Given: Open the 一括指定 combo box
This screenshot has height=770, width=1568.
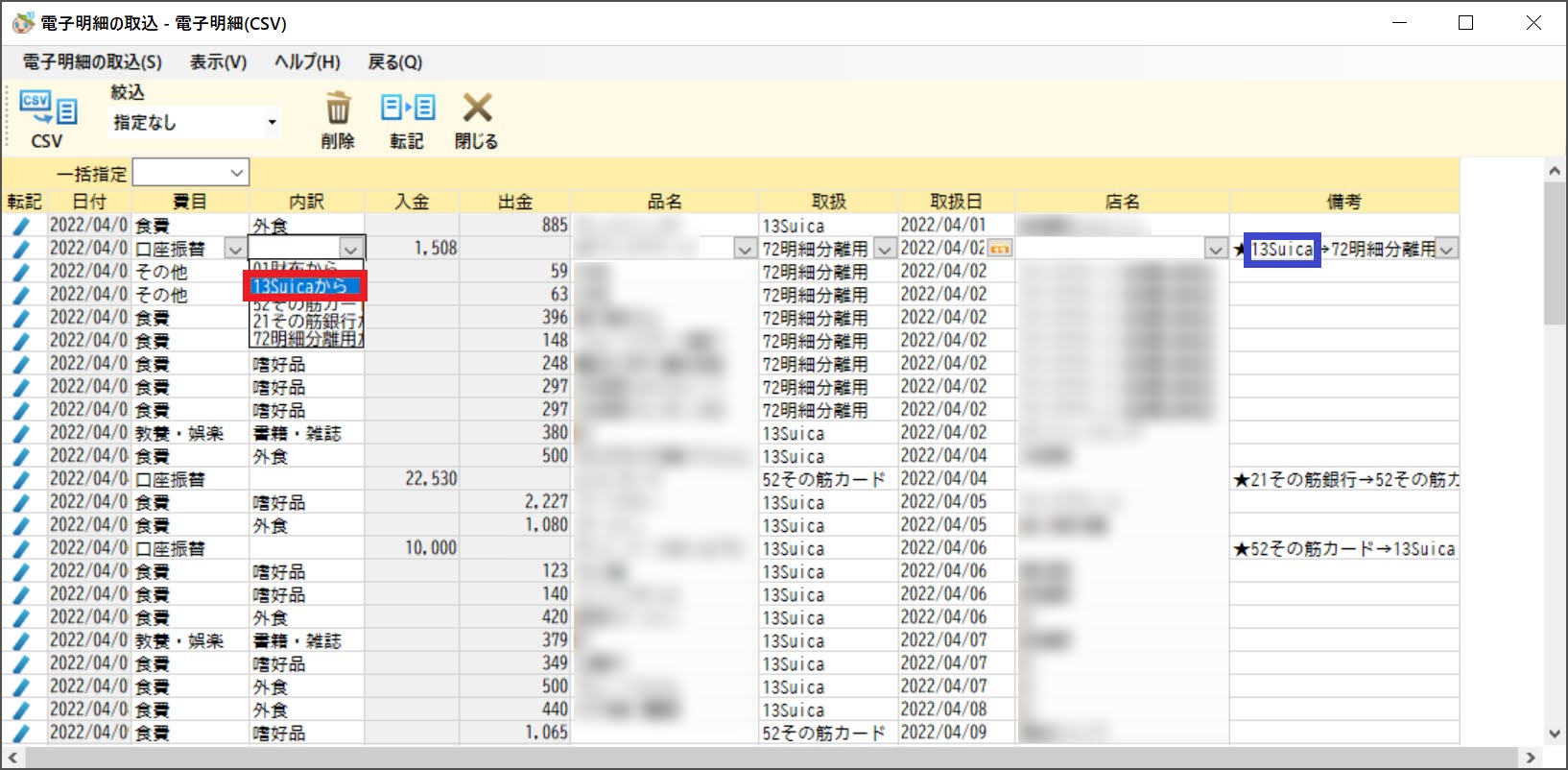Looking at the screenshot, I should (x=191, y=173).
